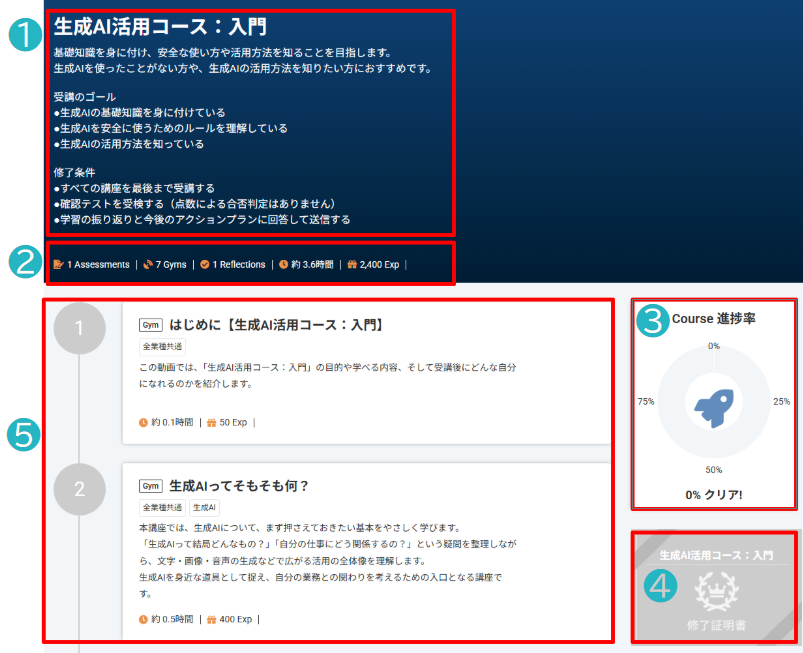The height and width of the screenshot is (653, 803).
Task: Open the 生成AIってそもそも何？ lesson
Action: [239, 486]
